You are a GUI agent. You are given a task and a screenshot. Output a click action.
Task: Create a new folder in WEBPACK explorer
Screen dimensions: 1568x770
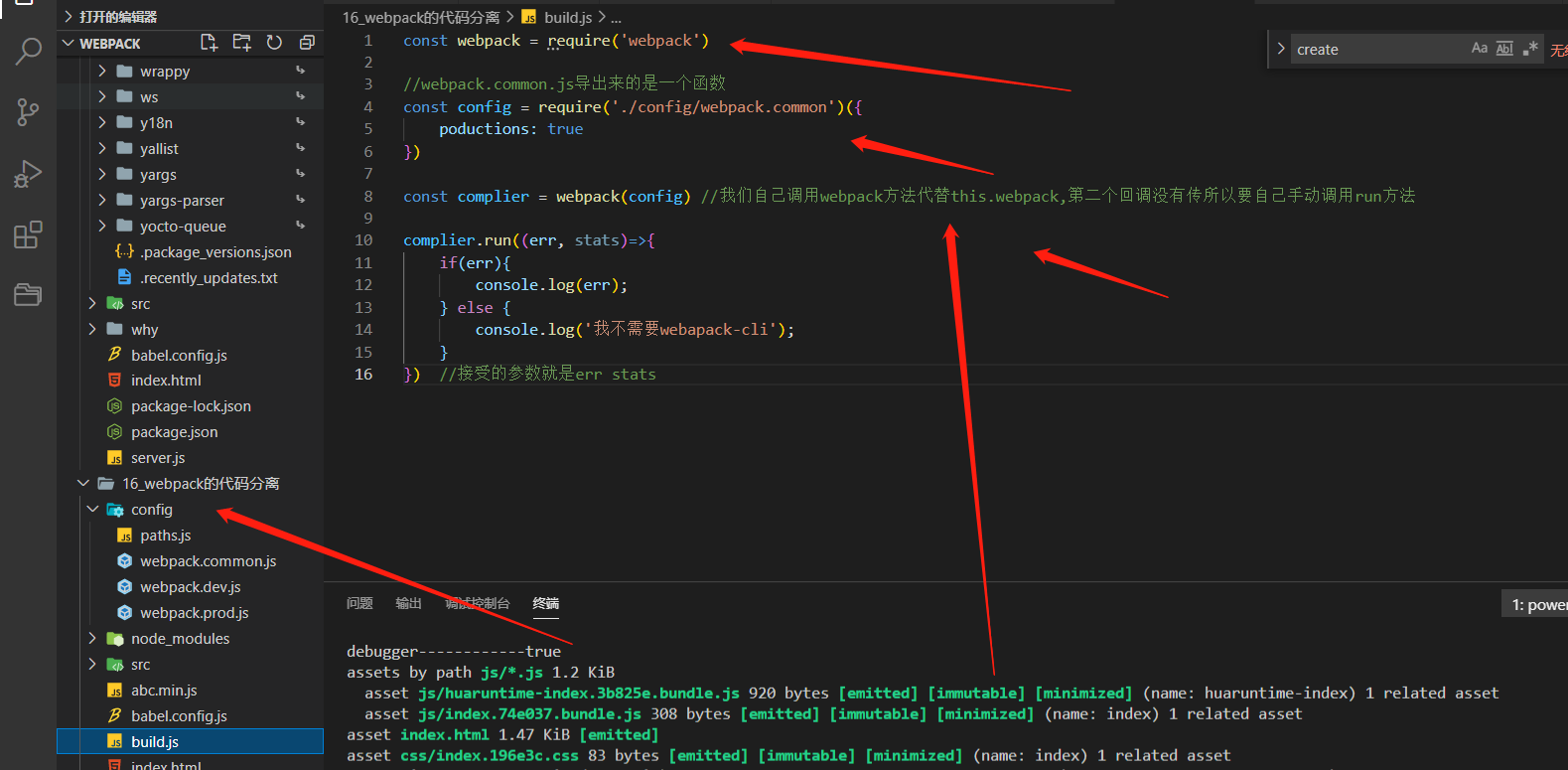(241, 42)
